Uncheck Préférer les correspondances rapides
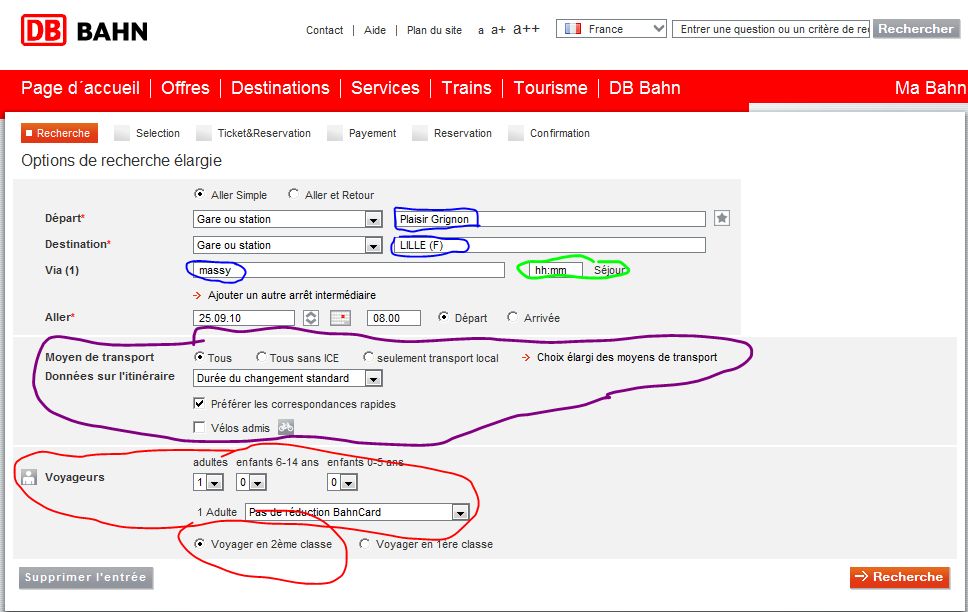Viewport: 968px width, 612px height. pos(199,403)
